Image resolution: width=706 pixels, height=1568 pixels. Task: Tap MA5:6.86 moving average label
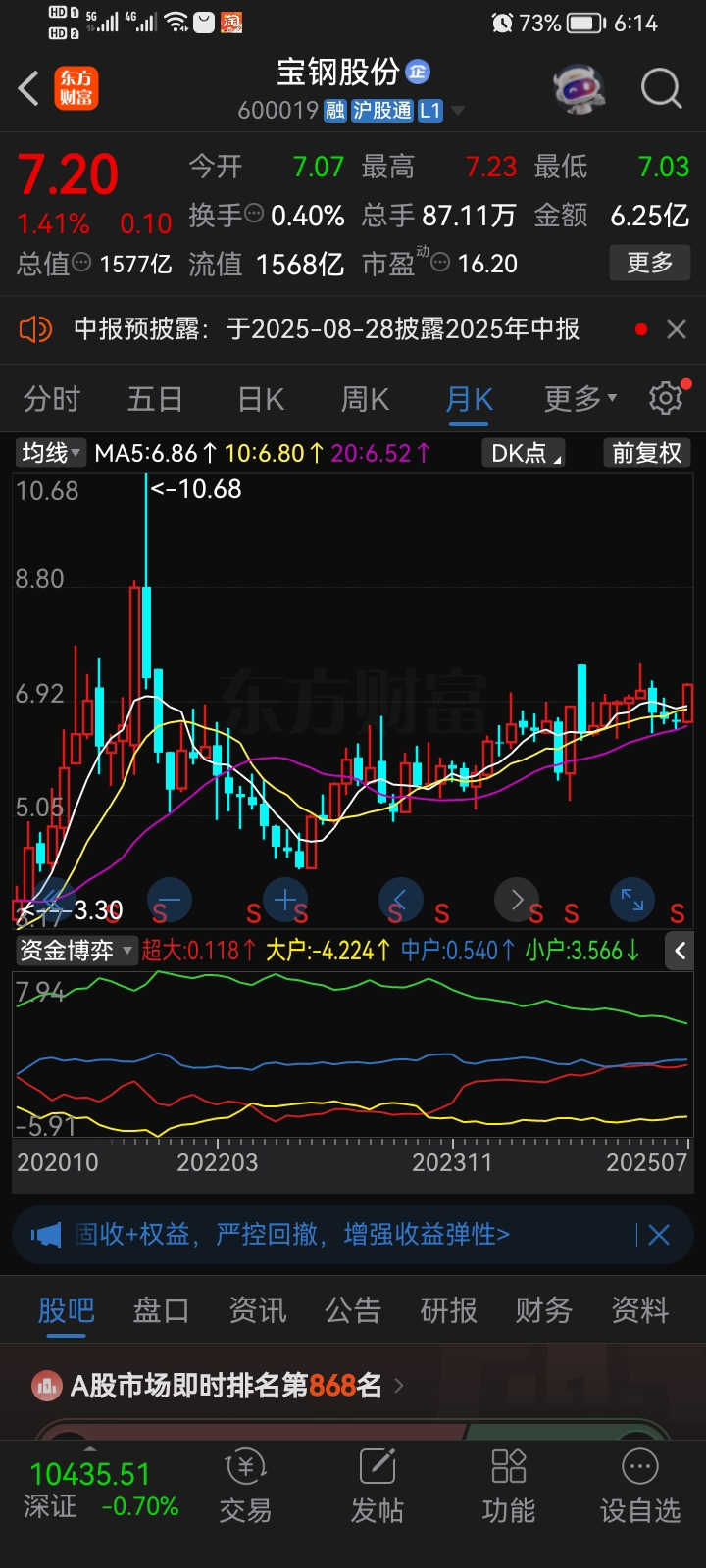point(157,453)
